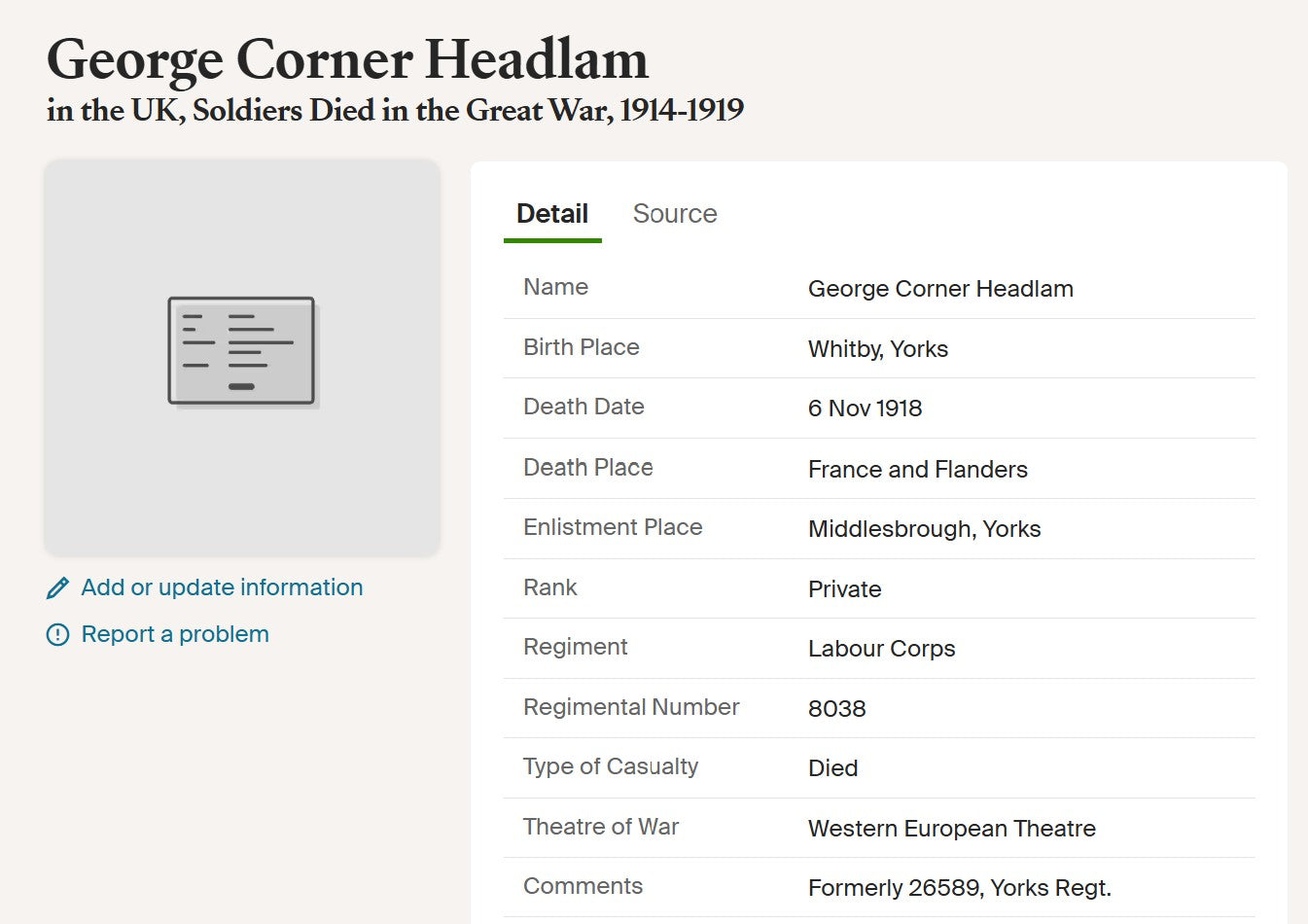Click the Soldiers Died in the Great War subtitle

pyautogui.click(x=395, y=110)
